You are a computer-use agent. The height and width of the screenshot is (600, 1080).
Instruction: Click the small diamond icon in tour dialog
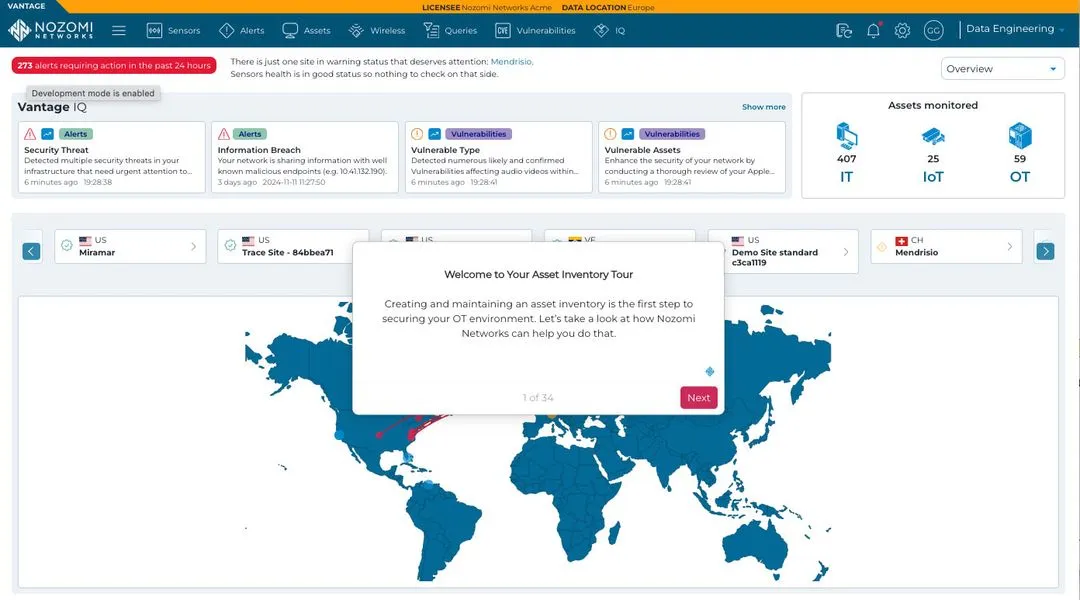point(709,371)
